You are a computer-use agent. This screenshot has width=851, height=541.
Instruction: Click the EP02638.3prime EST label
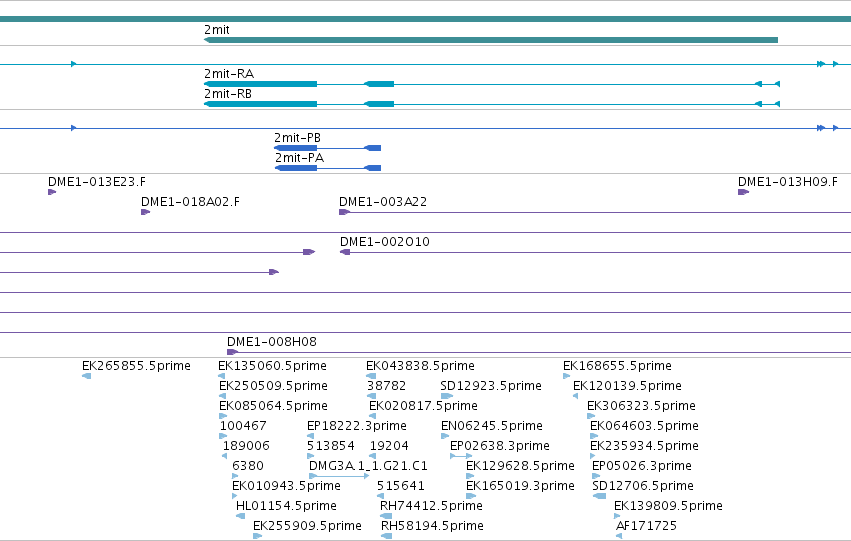tap(499, 446)
